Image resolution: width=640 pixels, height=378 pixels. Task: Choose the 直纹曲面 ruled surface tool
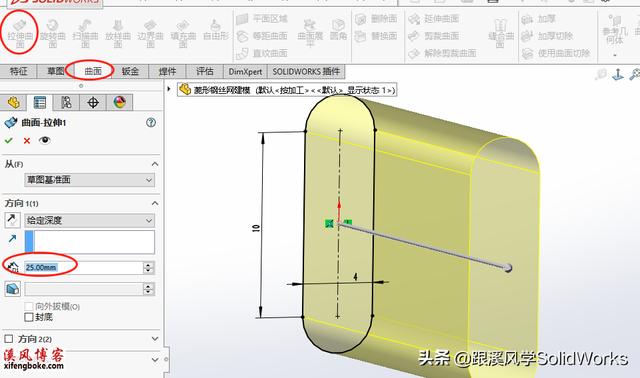point(262,53)
